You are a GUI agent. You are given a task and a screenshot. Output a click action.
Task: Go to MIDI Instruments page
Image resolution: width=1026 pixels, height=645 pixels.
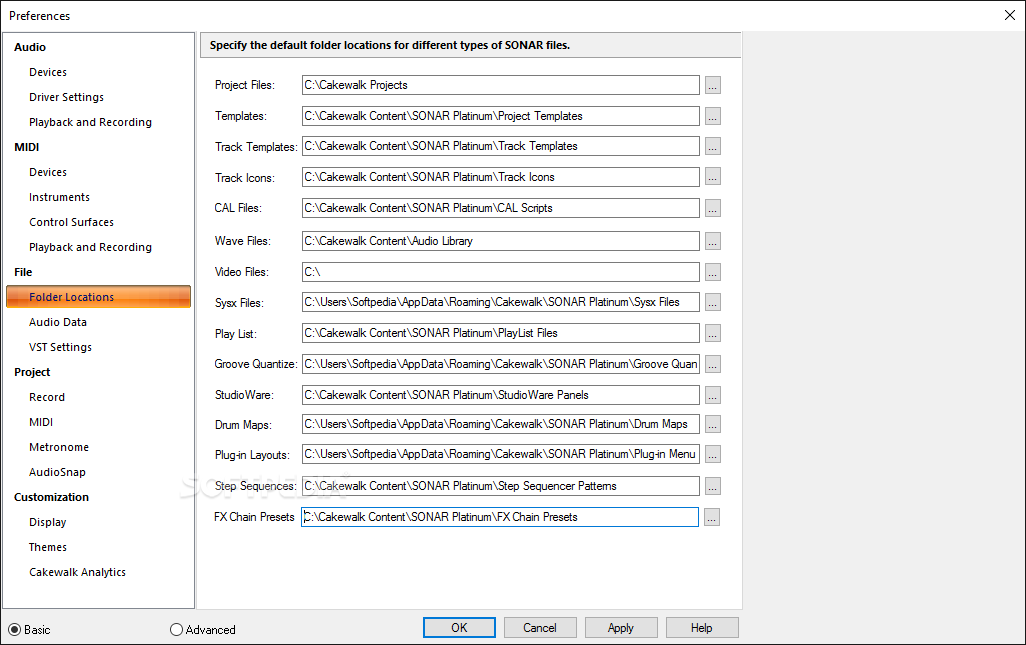click(x=59, y=197)
